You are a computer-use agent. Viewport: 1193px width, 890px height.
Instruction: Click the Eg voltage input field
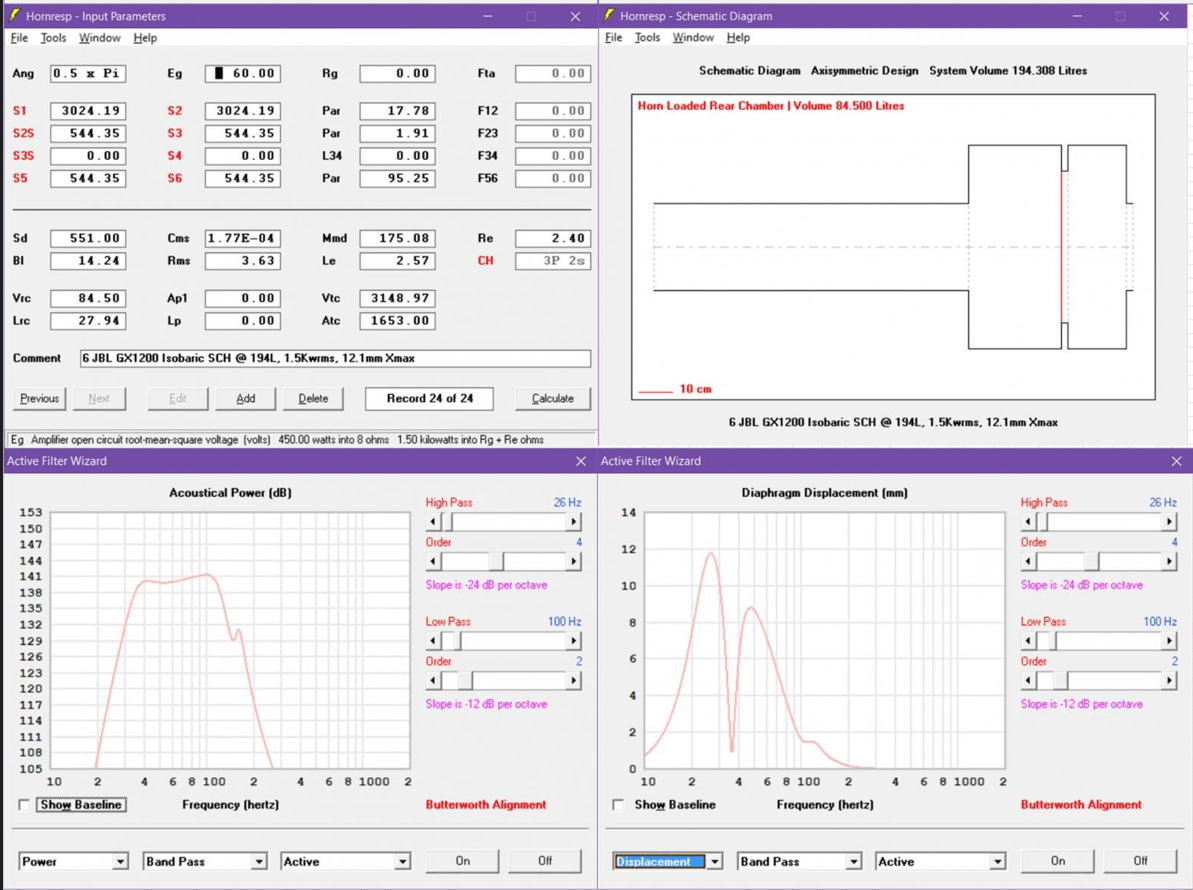pyautogui.click(x=243, y=73)
